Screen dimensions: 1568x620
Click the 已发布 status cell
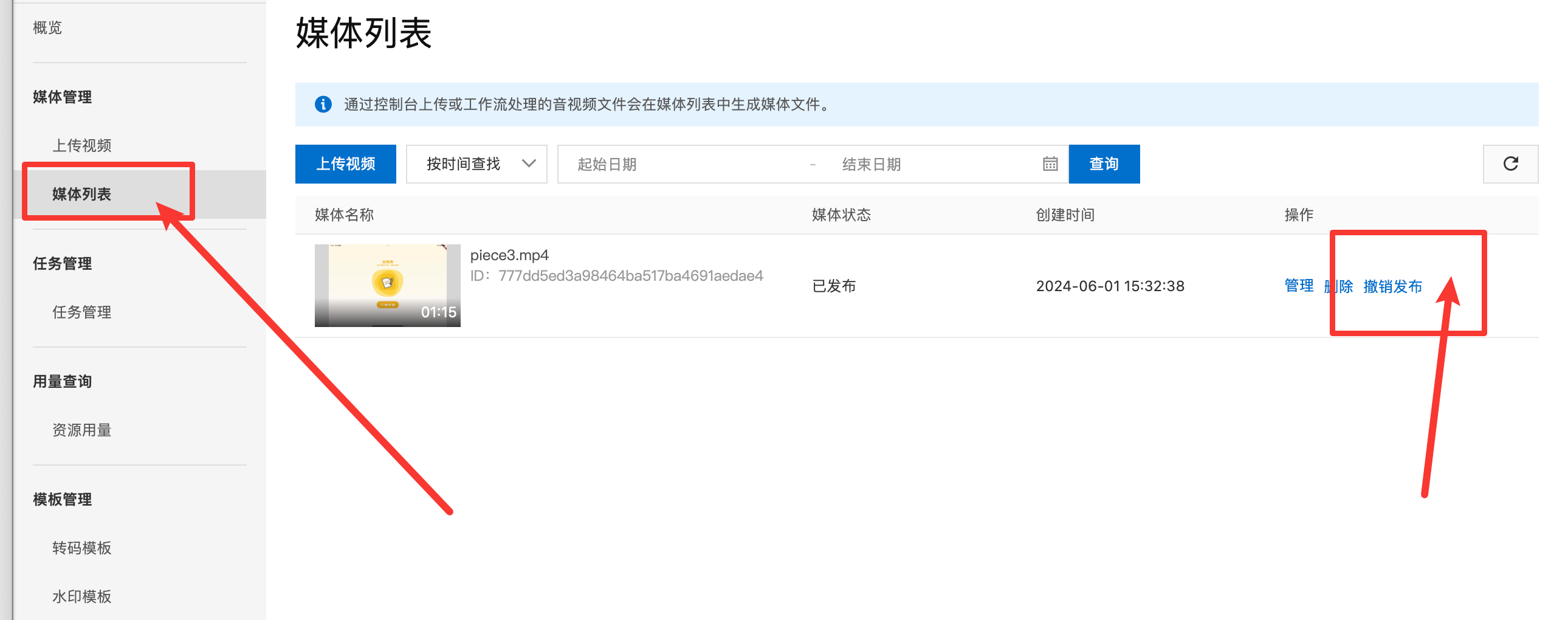click(x=834, y=286)
